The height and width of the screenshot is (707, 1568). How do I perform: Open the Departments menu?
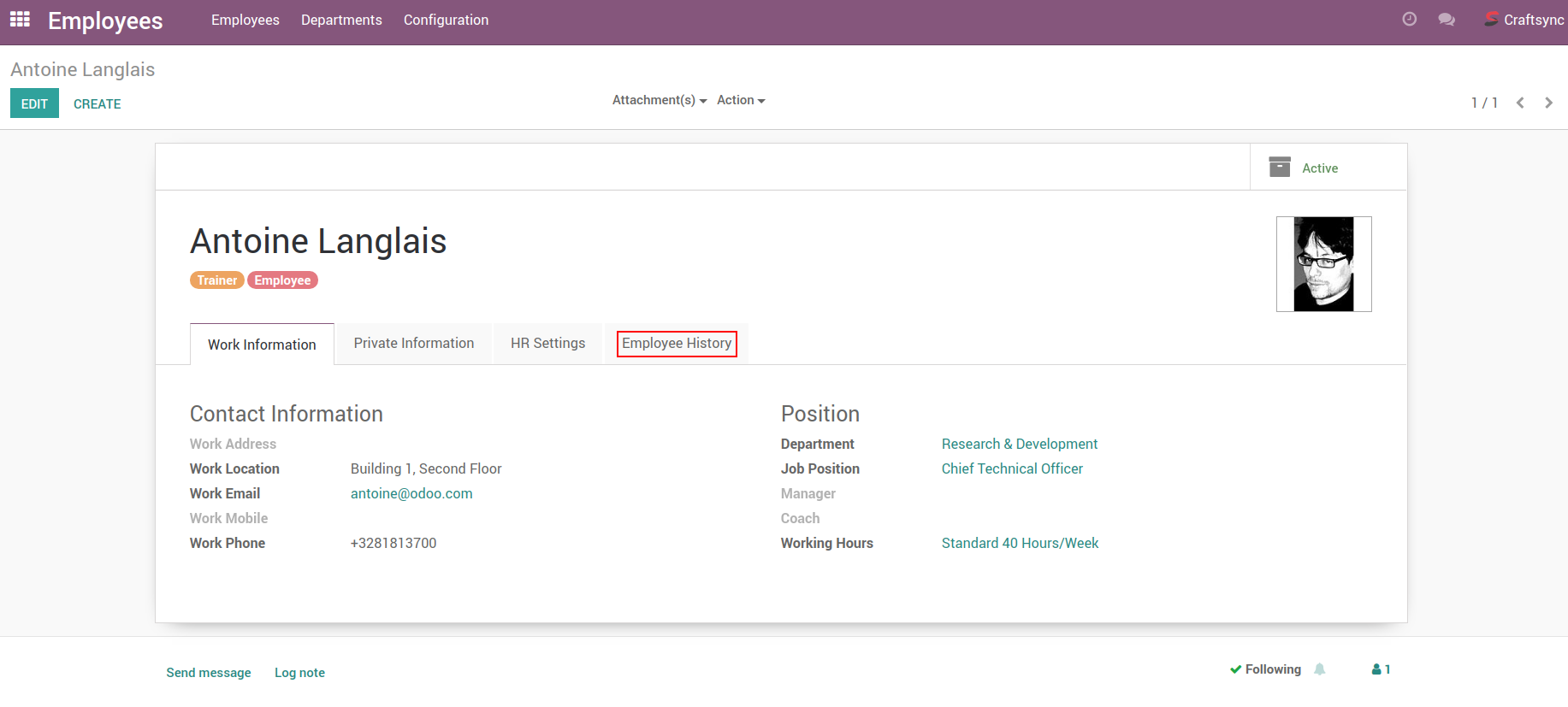[x=341, y=20]
